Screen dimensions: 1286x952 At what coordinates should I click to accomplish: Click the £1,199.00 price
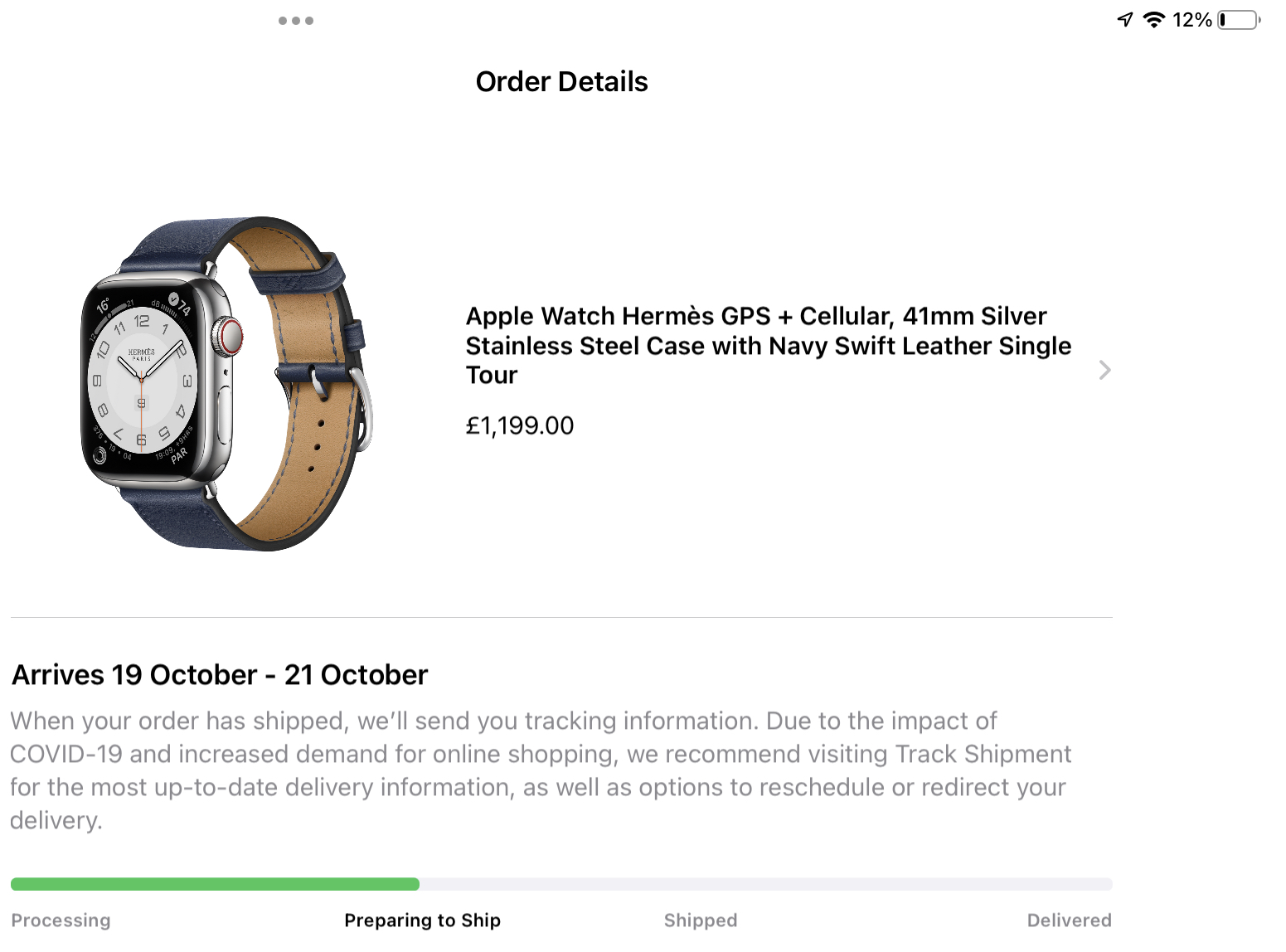pos(520,425)
